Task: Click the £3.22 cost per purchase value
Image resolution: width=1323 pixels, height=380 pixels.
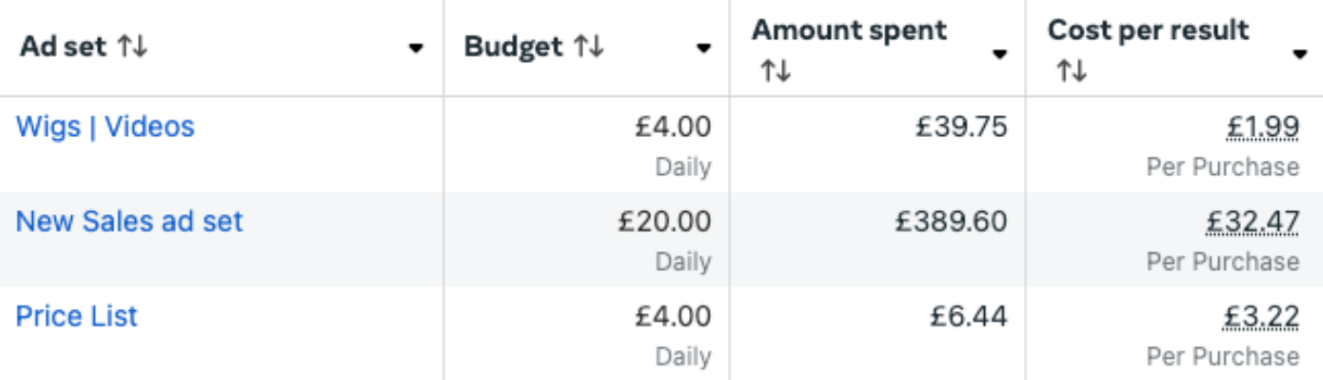Action: tap(1262, 316)
